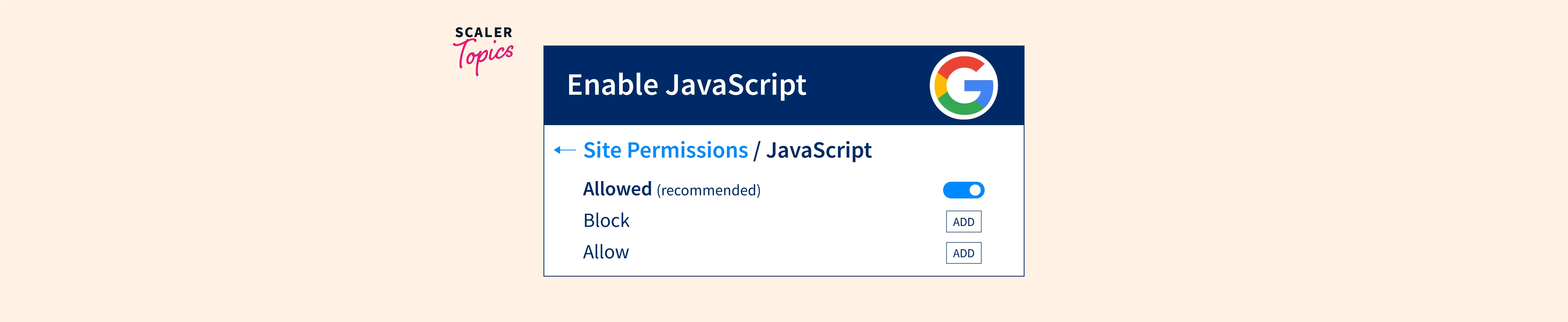This screenshot has height=322, width=1568.
Task: Click the white knob of JavaScript toggle
Action: [975, 190]
